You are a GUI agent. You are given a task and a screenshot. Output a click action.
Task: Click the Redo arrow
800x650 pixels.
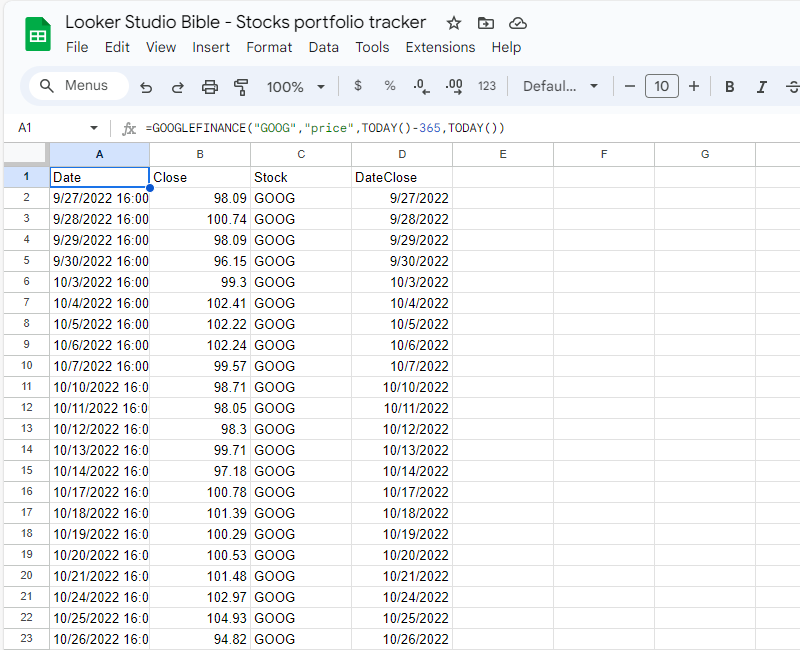click(178, 87)
